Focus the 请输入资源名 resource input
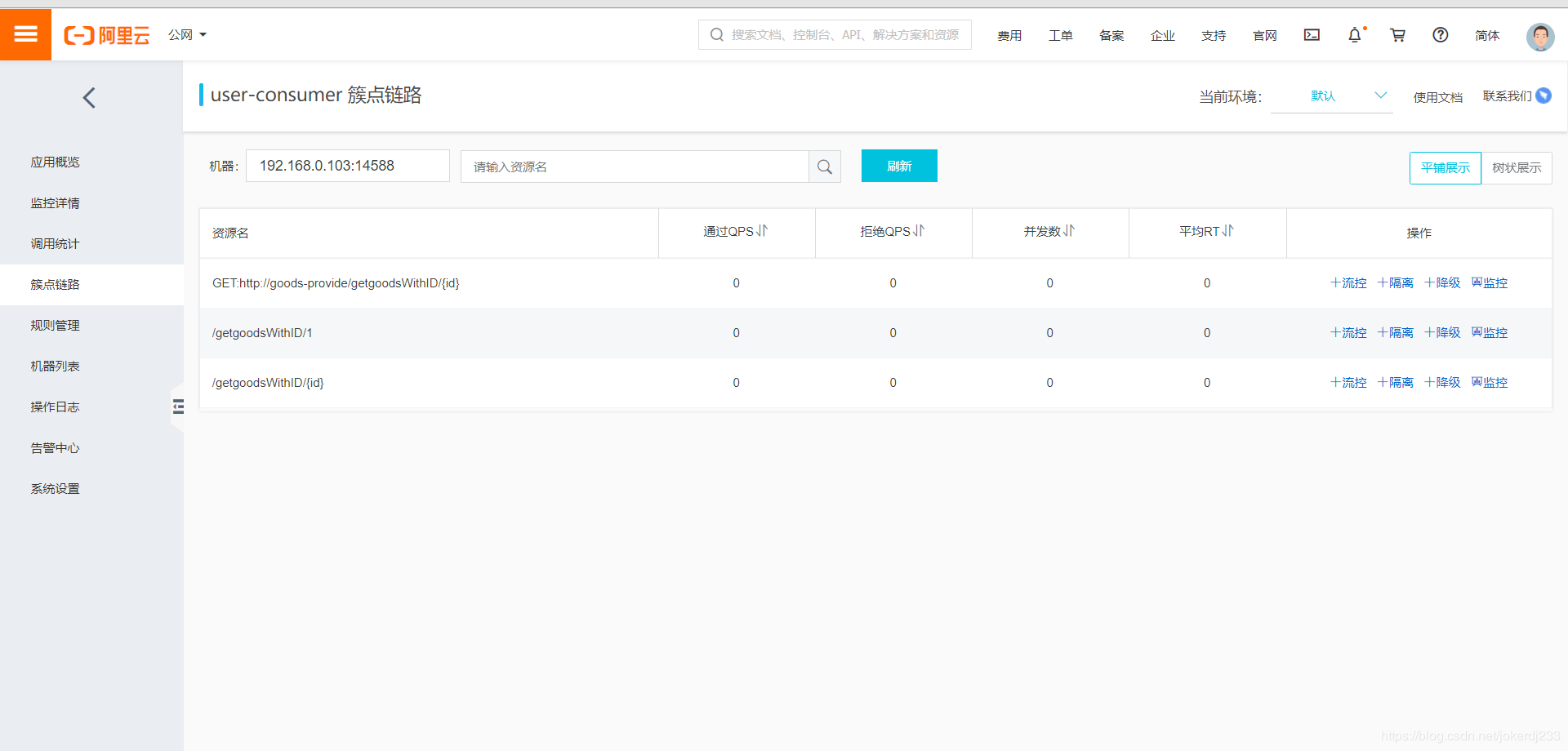The height and width of the screenshot is (751, 1568). click(x=635, y=167)
